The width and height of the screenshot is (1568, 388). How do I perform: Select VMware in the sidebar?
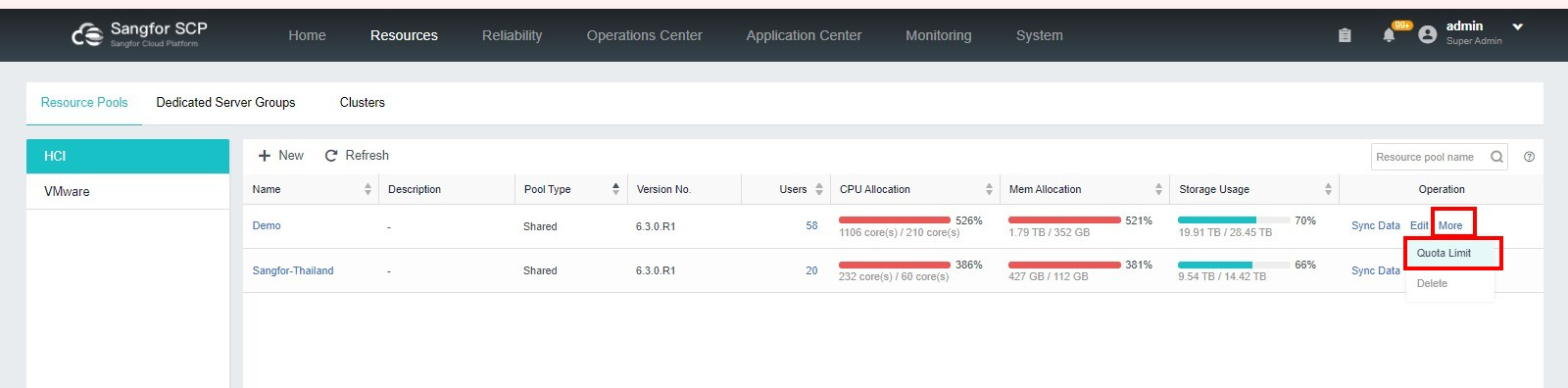[127, 191]
